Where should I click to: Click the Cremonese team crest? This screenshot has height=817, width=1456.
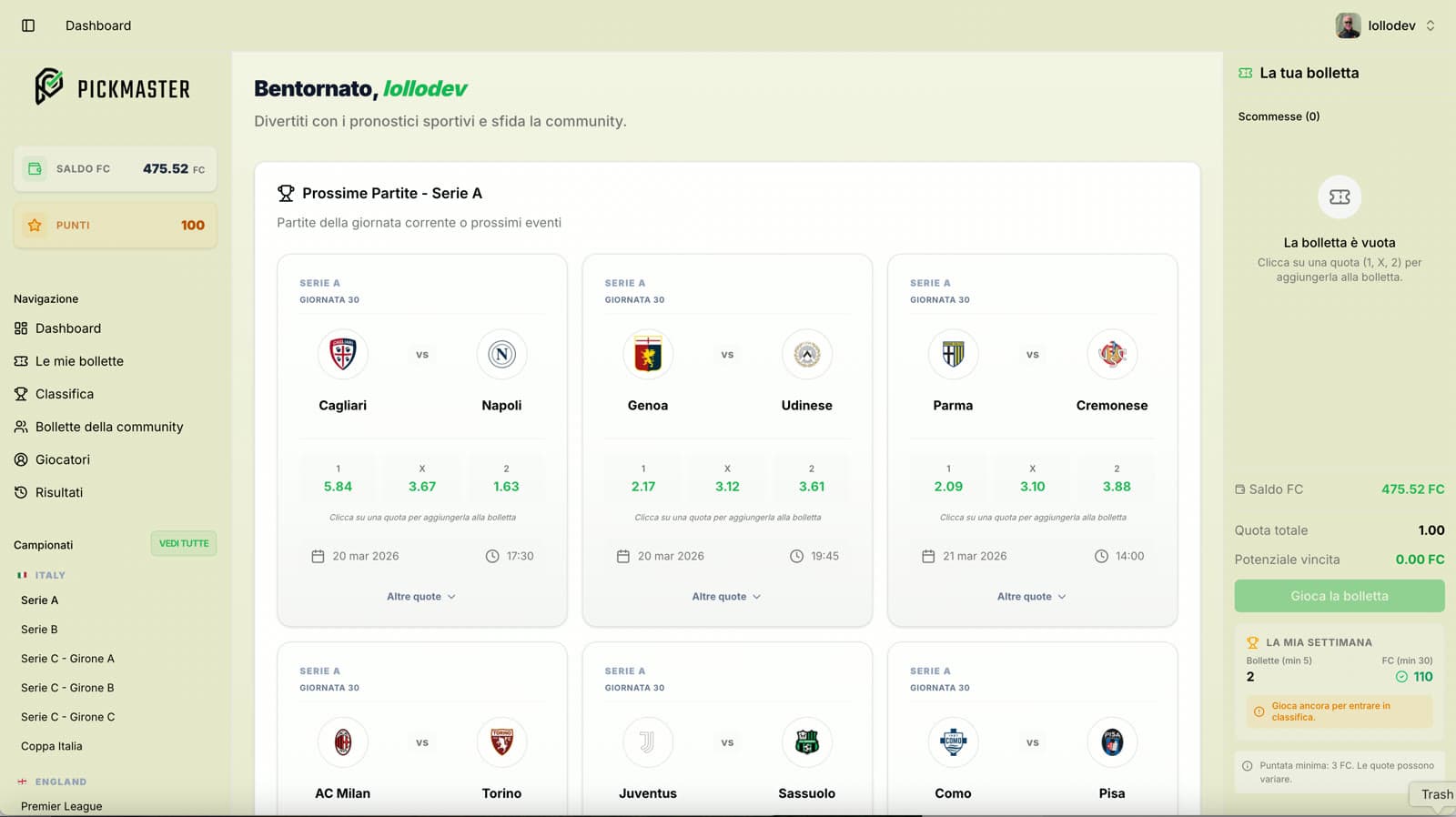tap(1112, 354)
